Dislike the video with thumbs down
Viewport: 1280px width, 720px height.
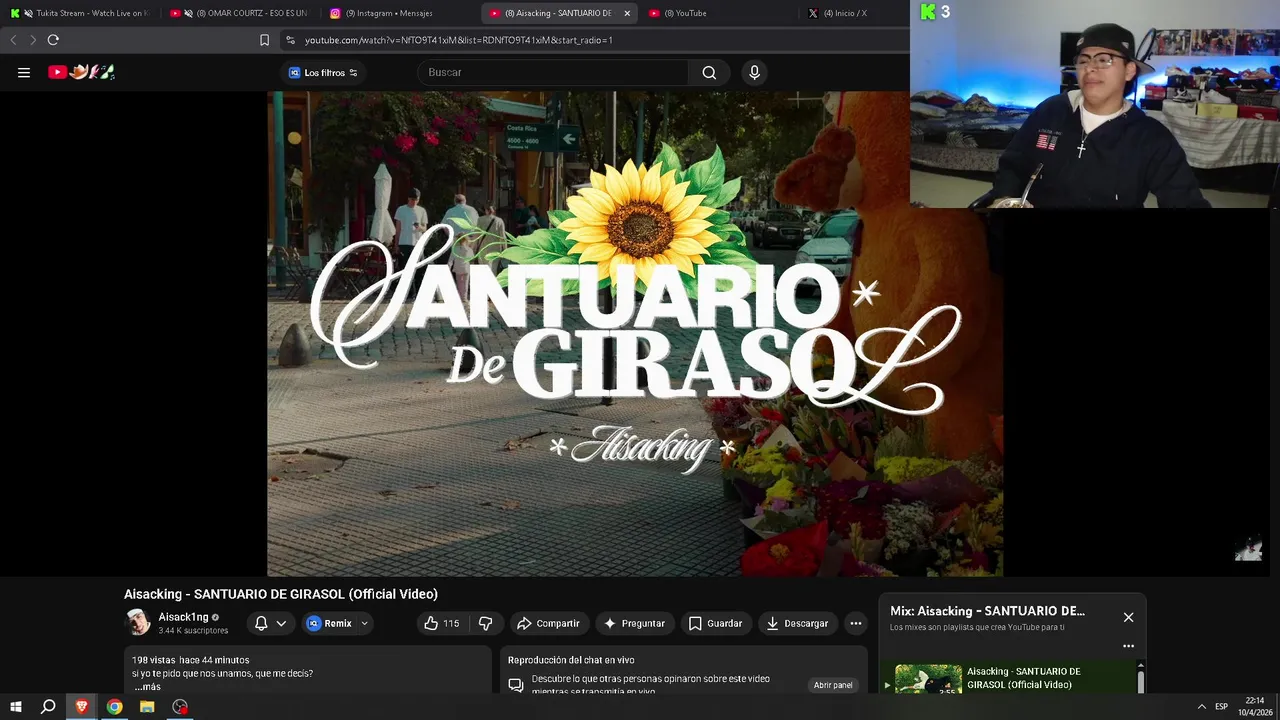point(486,623)
